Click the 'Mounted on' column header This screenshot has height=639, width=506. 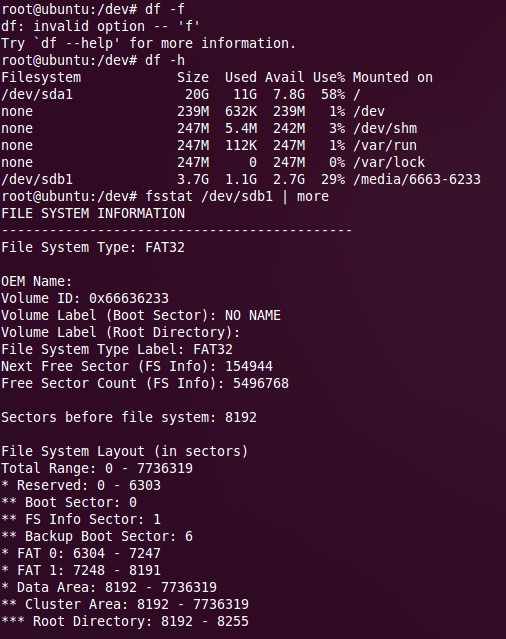[x=393, y=77]
